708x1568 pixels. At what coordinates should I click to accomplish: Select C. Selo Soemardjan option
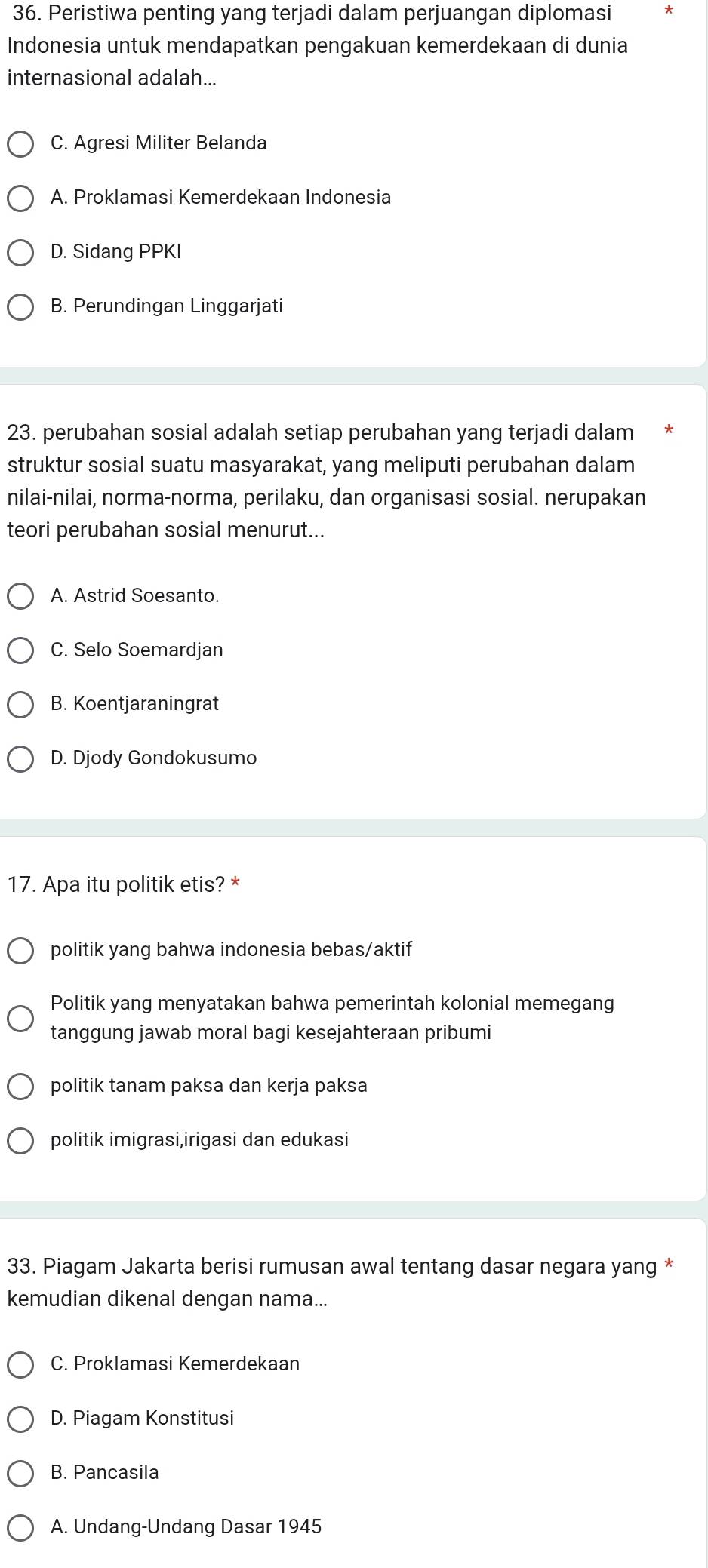point(20,651)
